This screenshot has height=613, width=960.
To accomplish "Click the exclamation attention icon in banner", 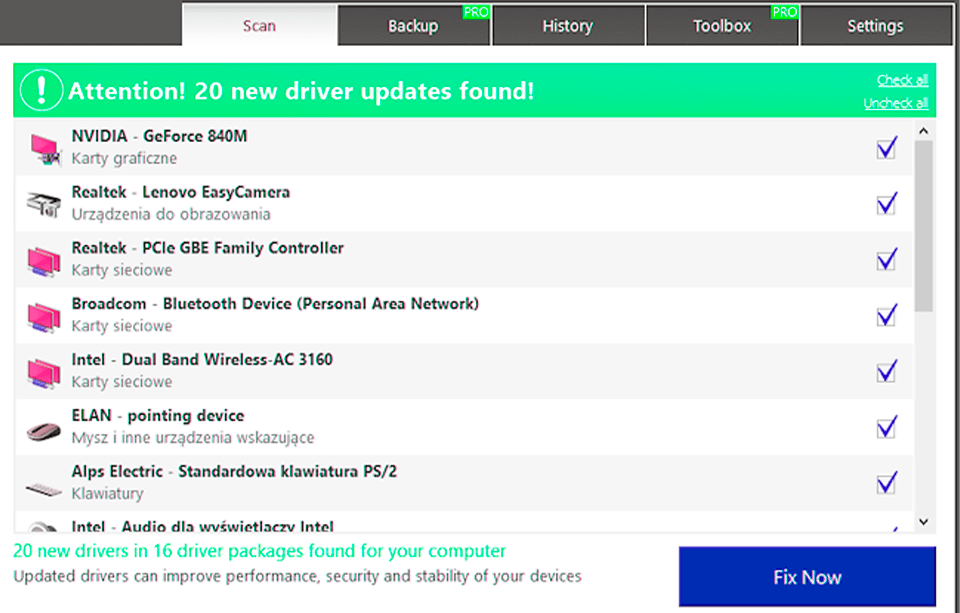I will pos(41,90).
